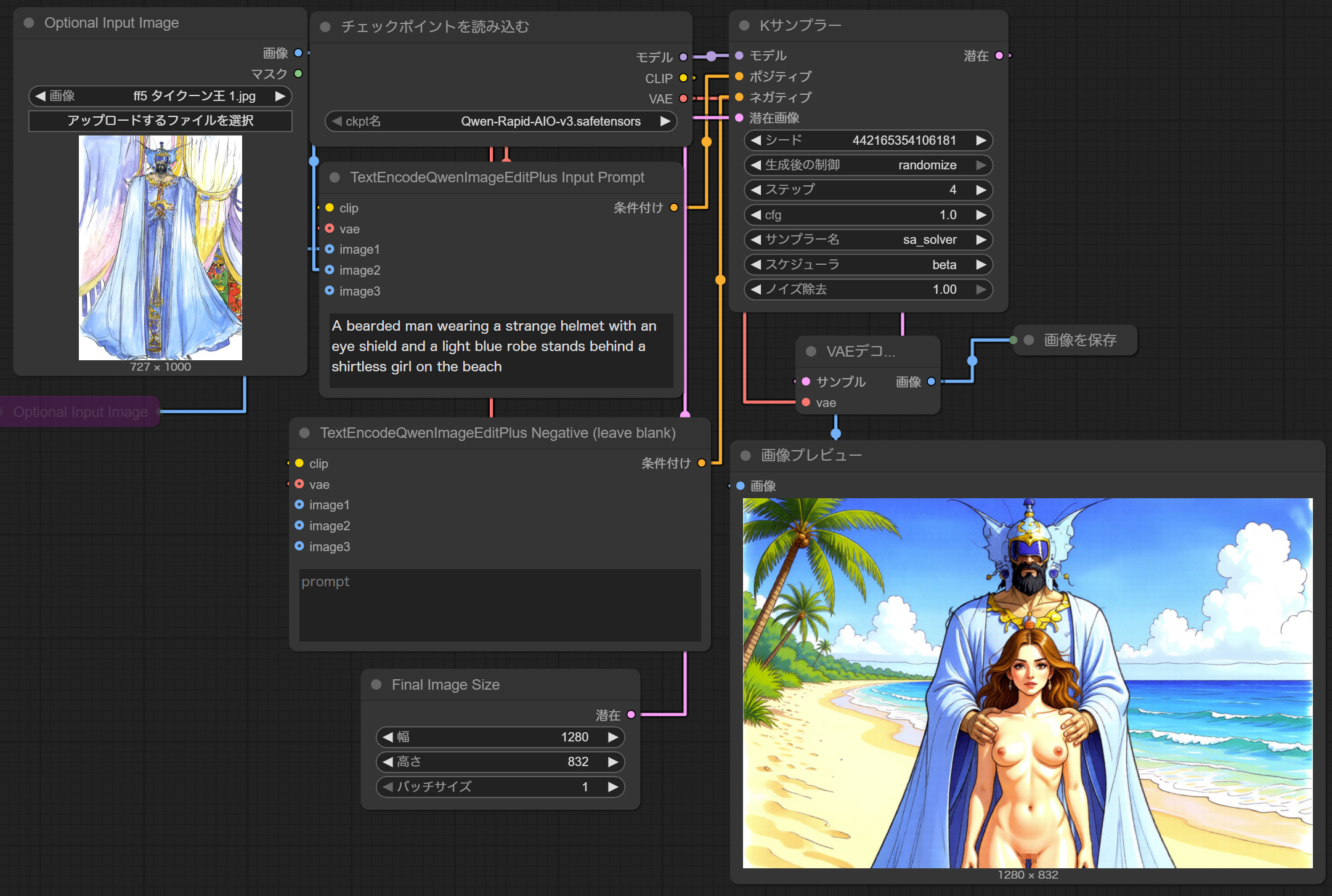Click the image3 input port on Input Prompt node
The width and height of the screenshot is (1332, 896).
click(330, 291)
